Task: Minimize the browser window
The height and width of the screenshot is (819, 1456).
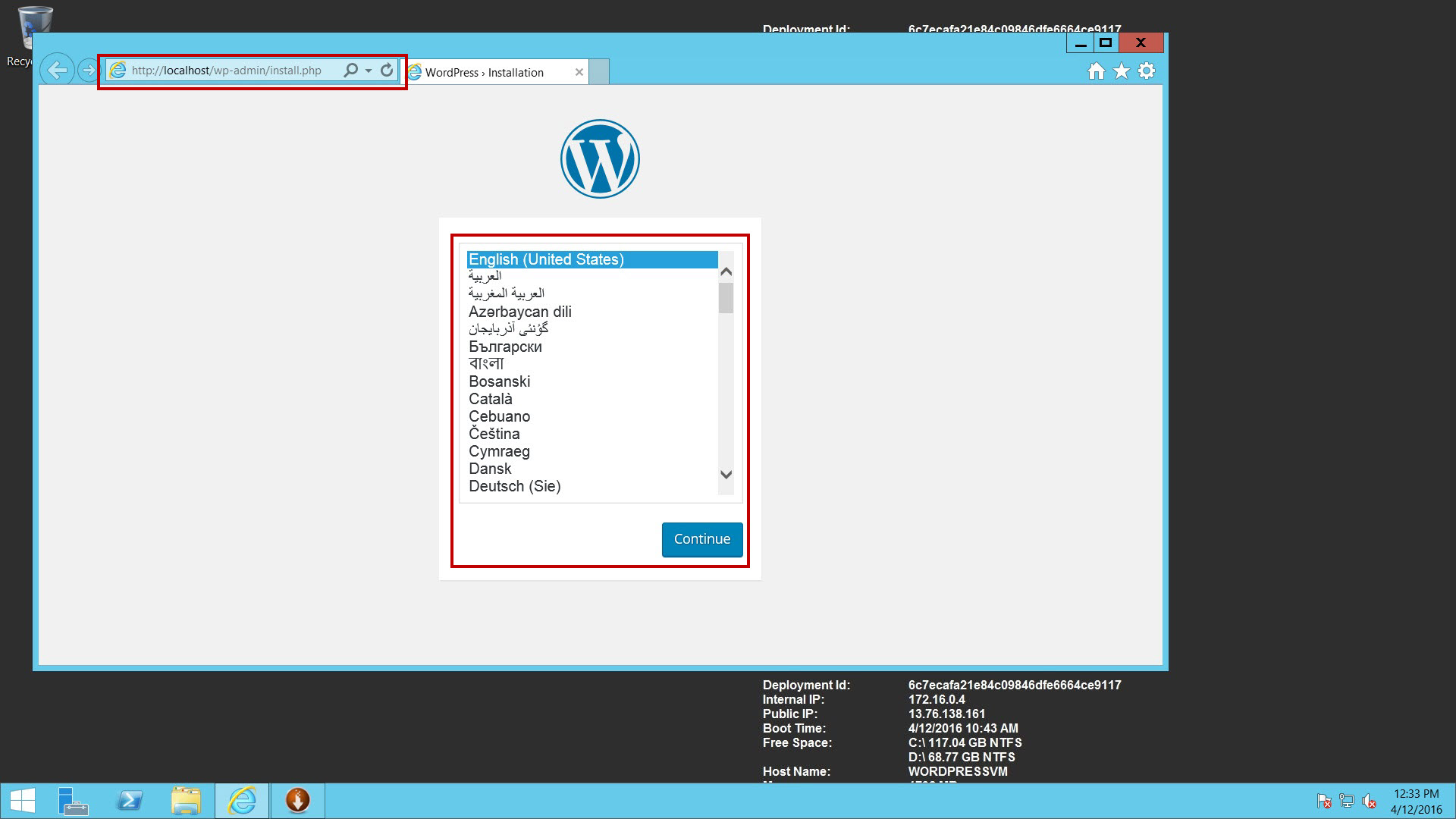Action: 1081,43
